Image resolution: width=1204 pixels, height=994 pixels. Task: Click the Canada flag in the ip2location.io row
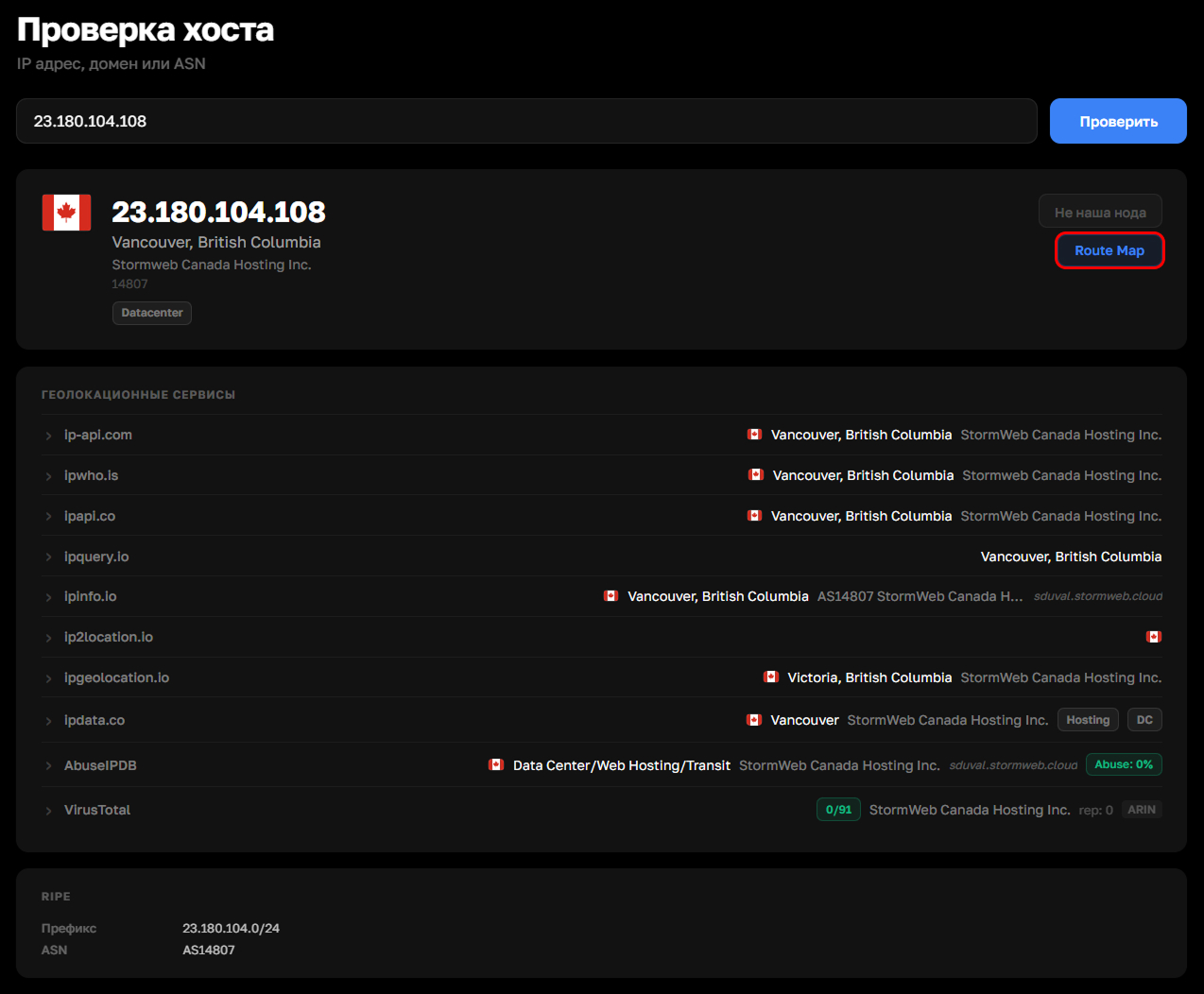pyautogui.click(x=1154, y=637)
